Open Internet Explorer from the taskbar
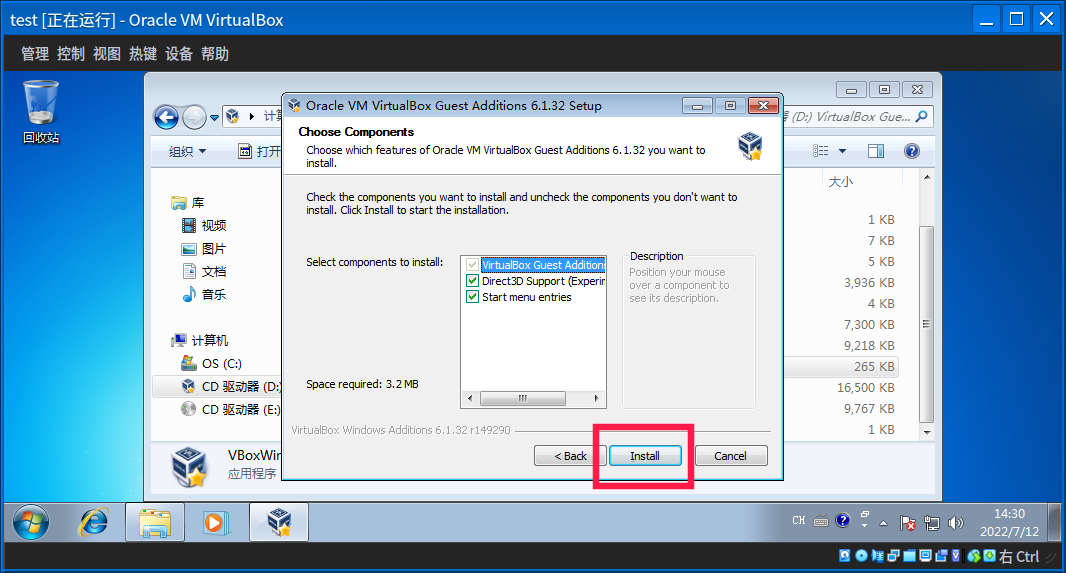Screen dimensions: 1066x573 [x=94, y=521]
